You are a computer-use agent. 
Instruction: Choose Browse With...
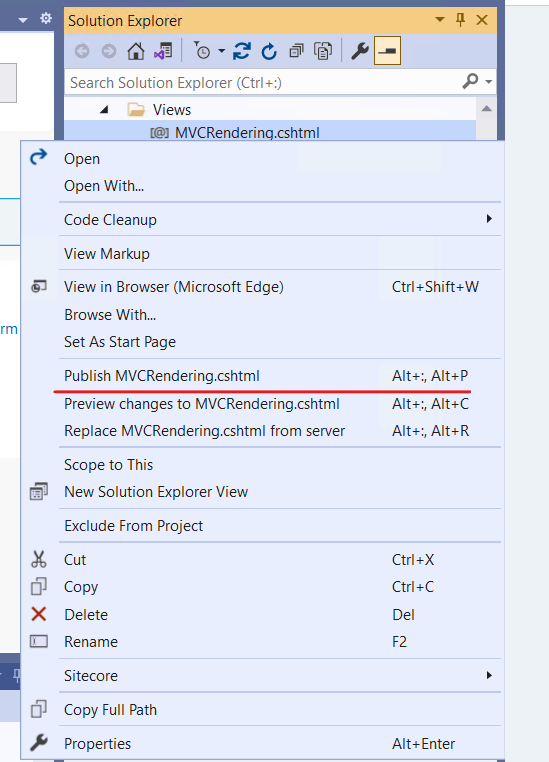coord(262,315)
